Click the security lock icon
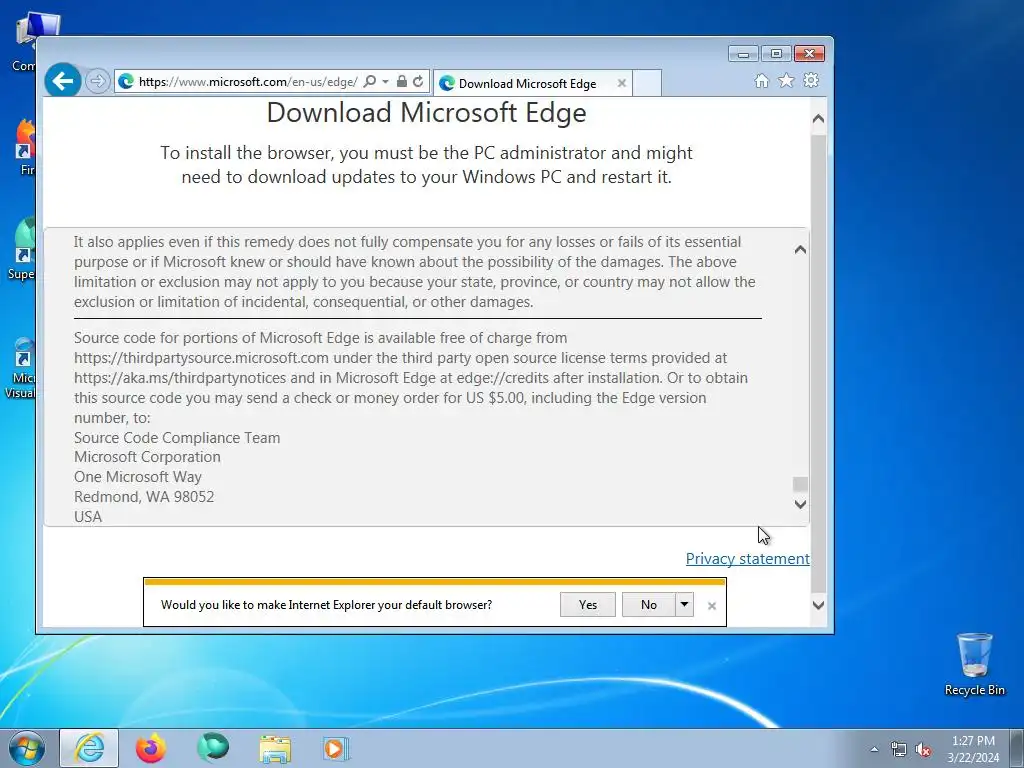 (402, 82)
